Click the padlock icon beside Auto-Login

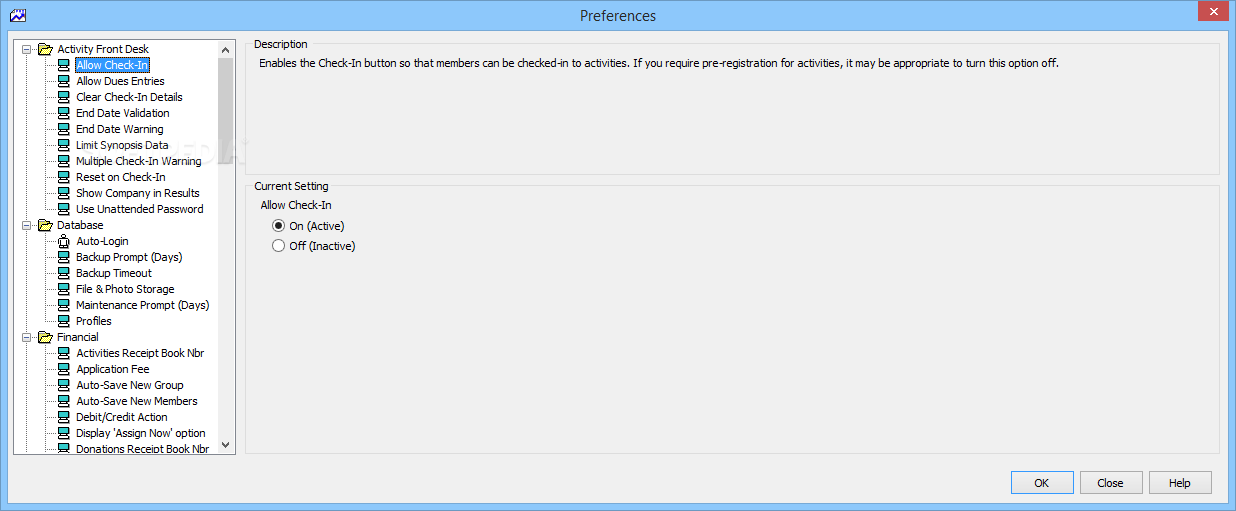click(64, 241)
